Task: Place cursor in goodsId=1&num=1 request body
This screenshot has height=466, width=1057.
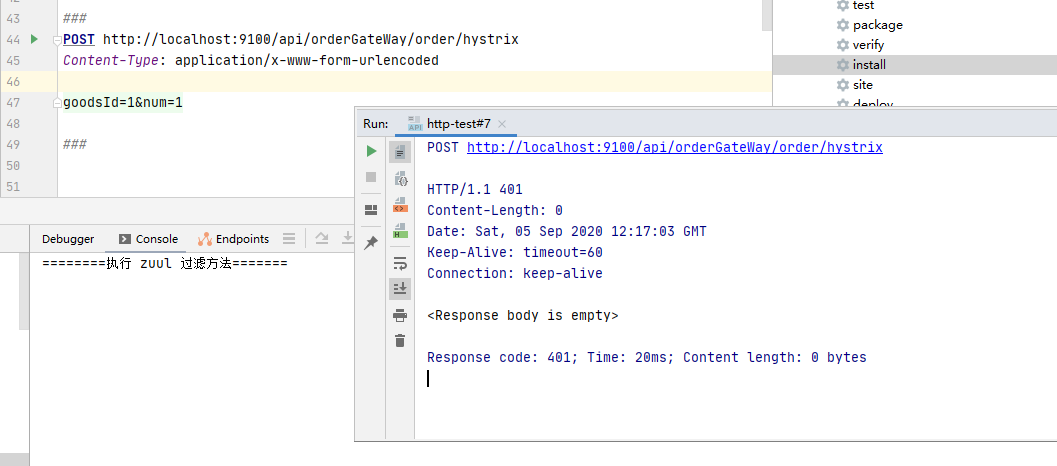Action: tap(123, 103)
